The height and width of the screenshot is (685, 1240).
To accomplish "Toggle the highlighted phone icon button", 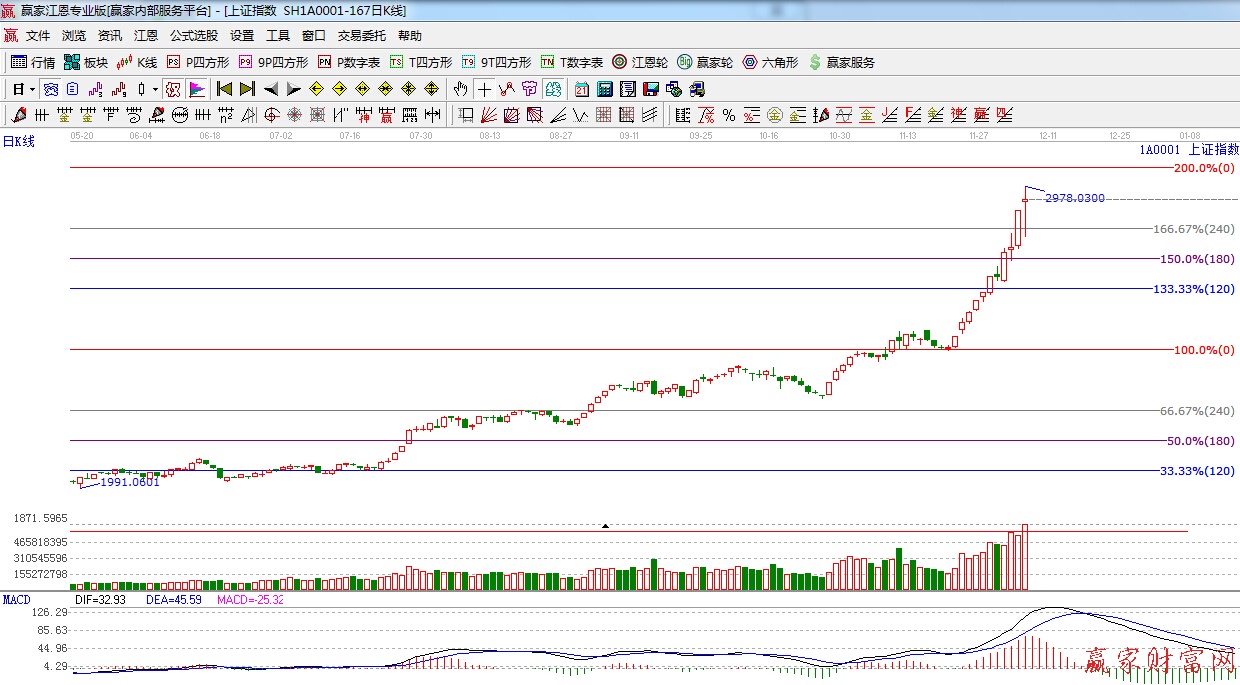I will pyautogui.click(x=50, y=89).
